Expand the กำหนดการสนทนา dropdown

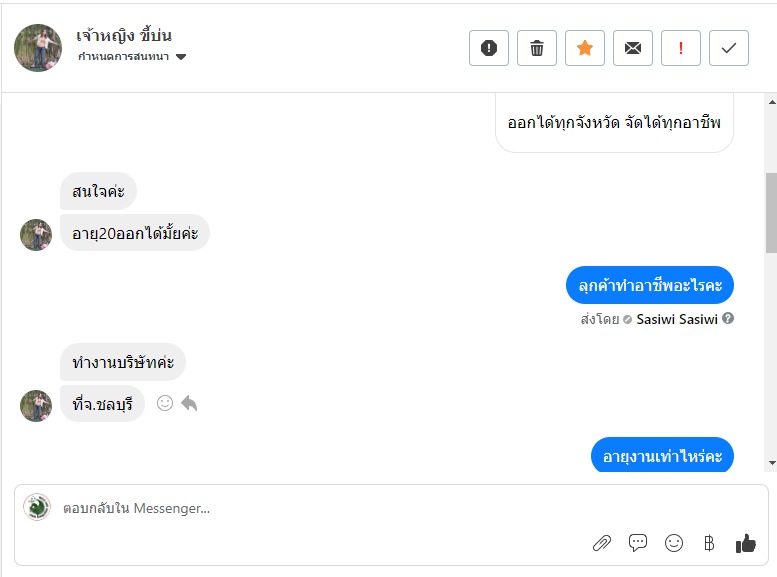pyautogui.click(x=181, y=57)
